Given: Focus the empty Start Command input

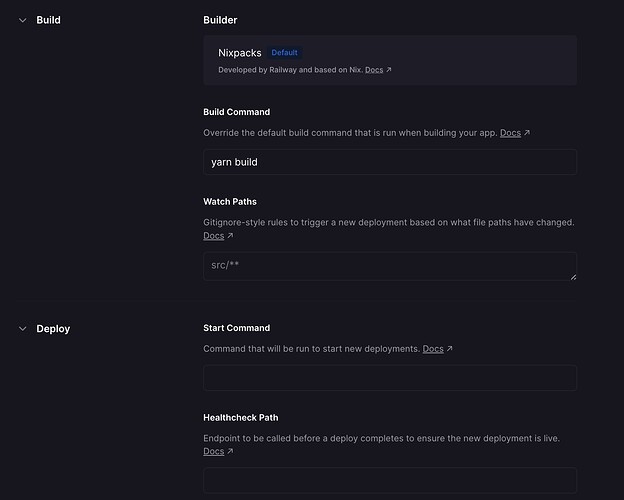Looking at the screenshot, I should point(390,378).
